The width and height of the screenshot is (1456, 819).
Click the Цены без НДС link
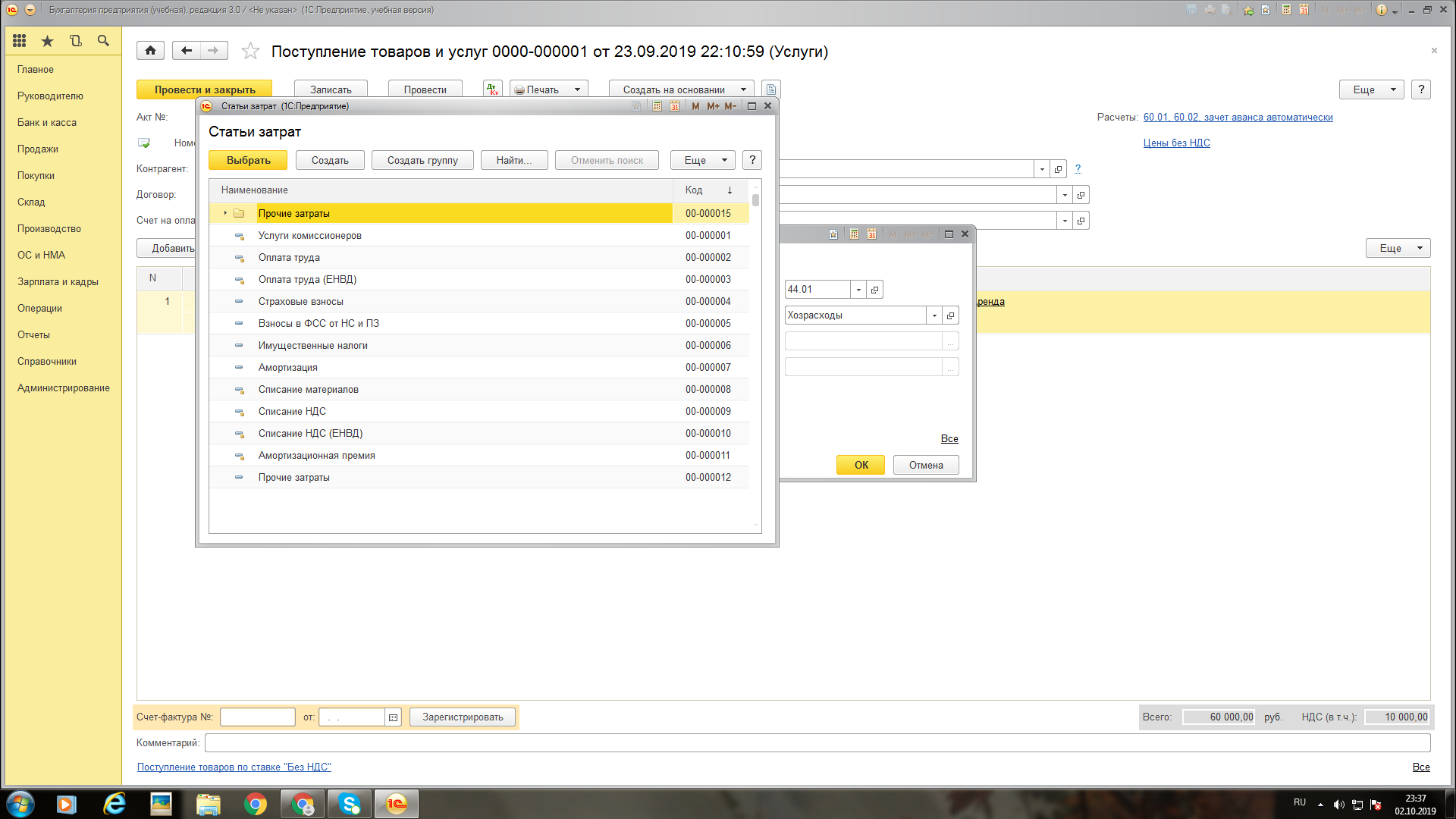coord(1176,143)
